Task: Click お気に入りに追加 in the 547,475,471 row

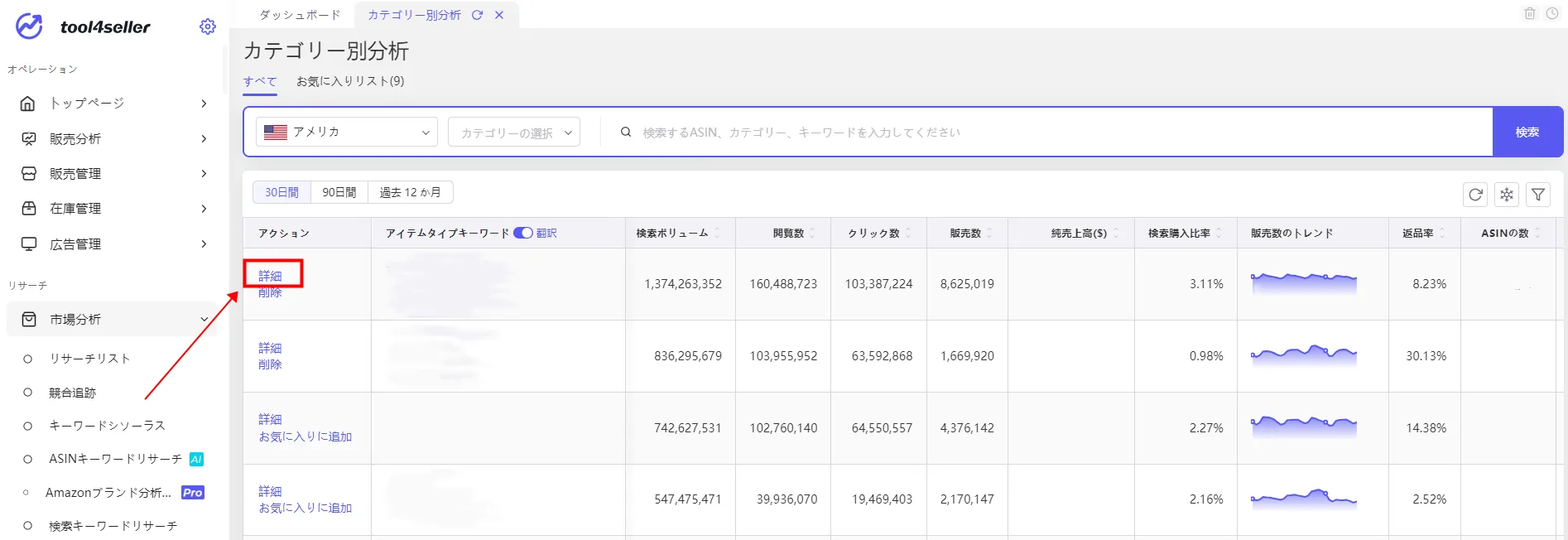Action: pyautogui.click(x=305, y=508)
